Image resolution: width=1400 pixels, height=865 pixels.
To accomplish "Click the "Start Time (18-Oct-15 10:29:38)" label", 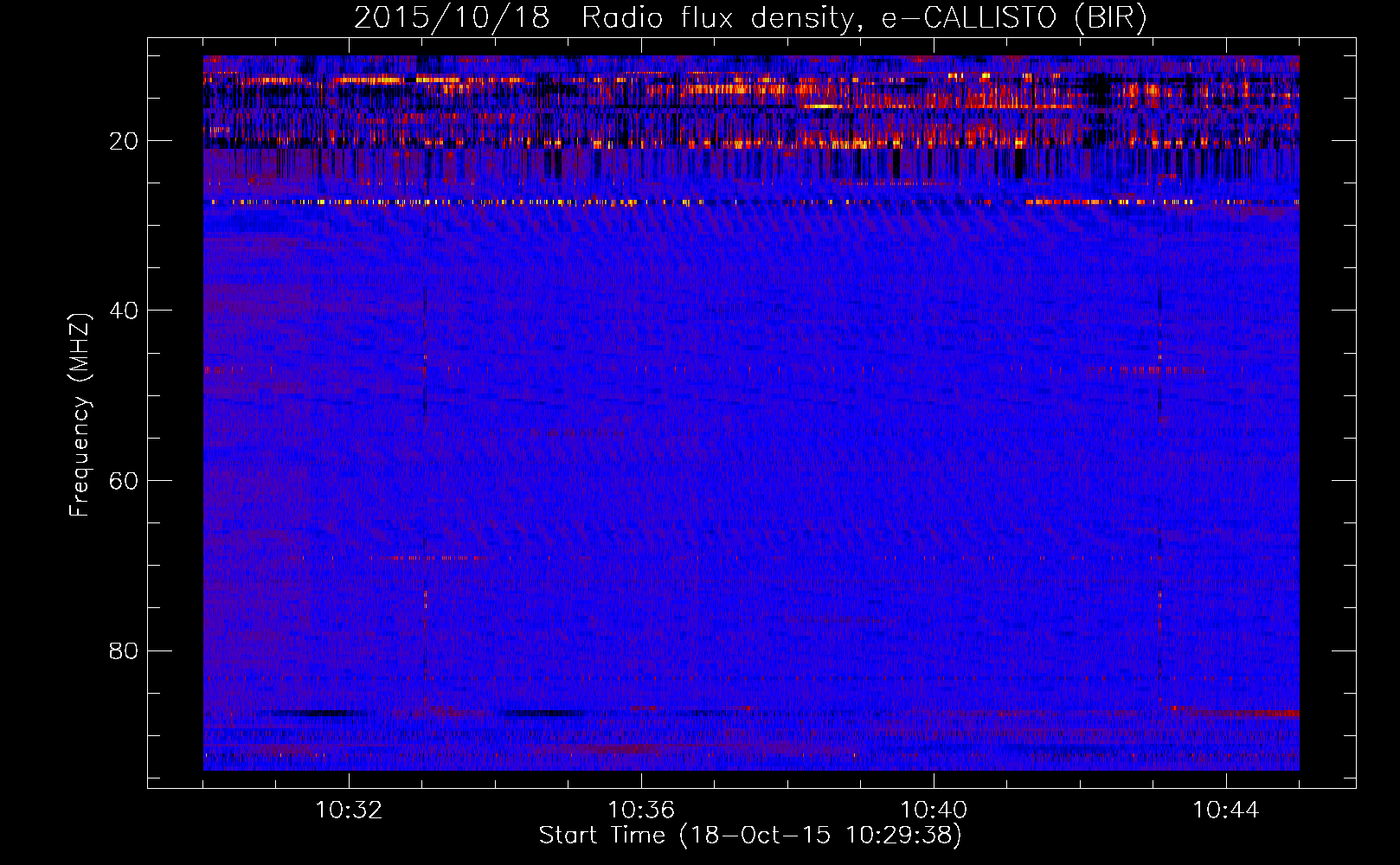I will click(x=750, y=836).
